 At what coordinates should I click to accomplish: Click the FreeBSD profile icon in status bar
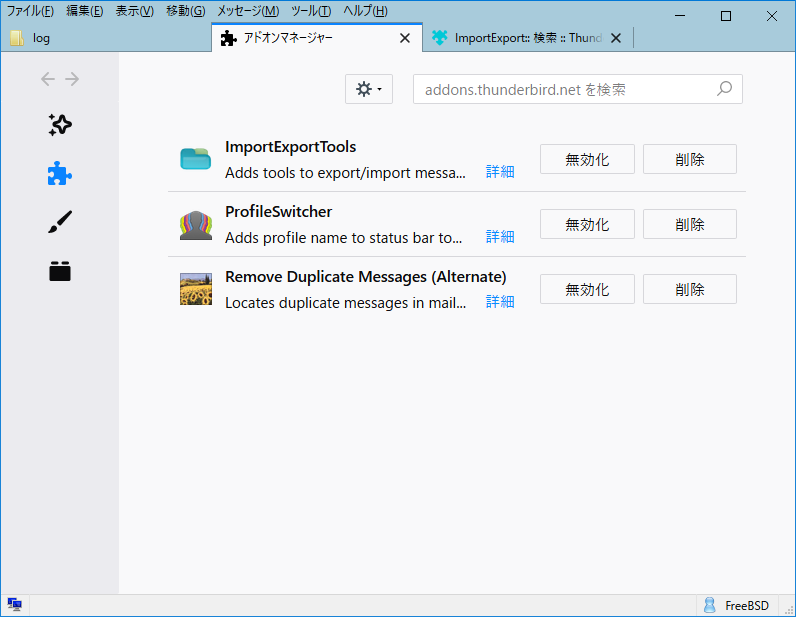click(x=710, y=605)
